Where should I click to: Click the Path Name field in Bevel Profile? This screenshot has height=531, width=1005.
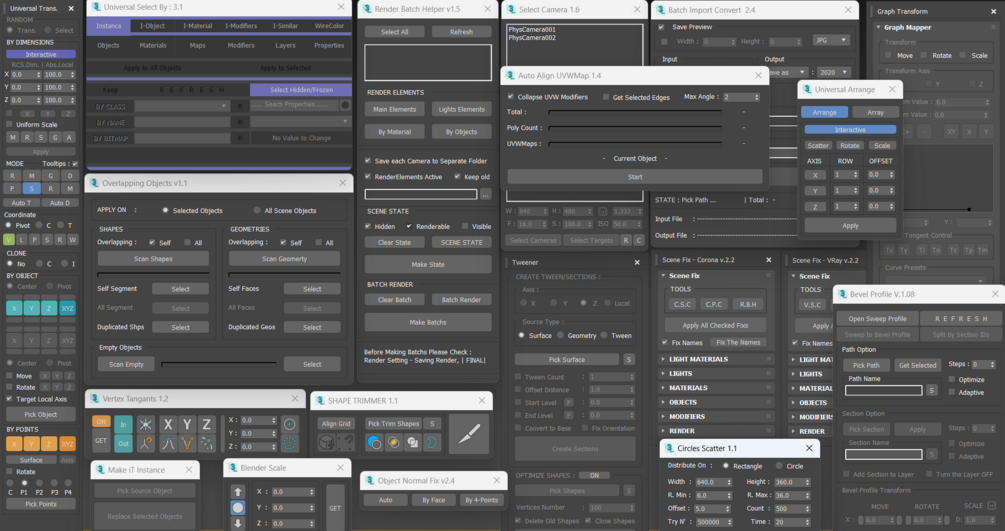[x=883, y=390]
